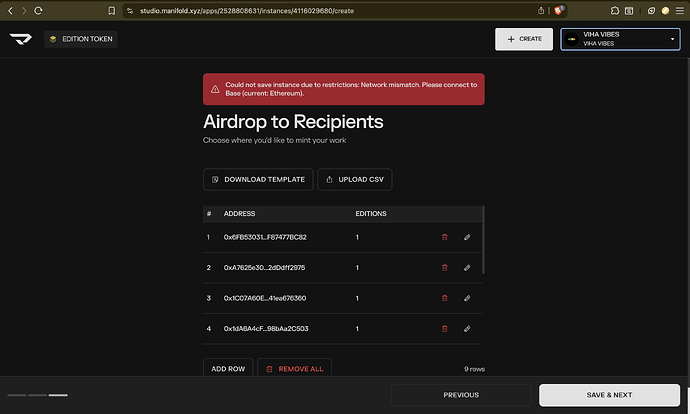Reload the page
Image resolution: width=690 pixels, height=414 pixels.
[x=38, y=11]
